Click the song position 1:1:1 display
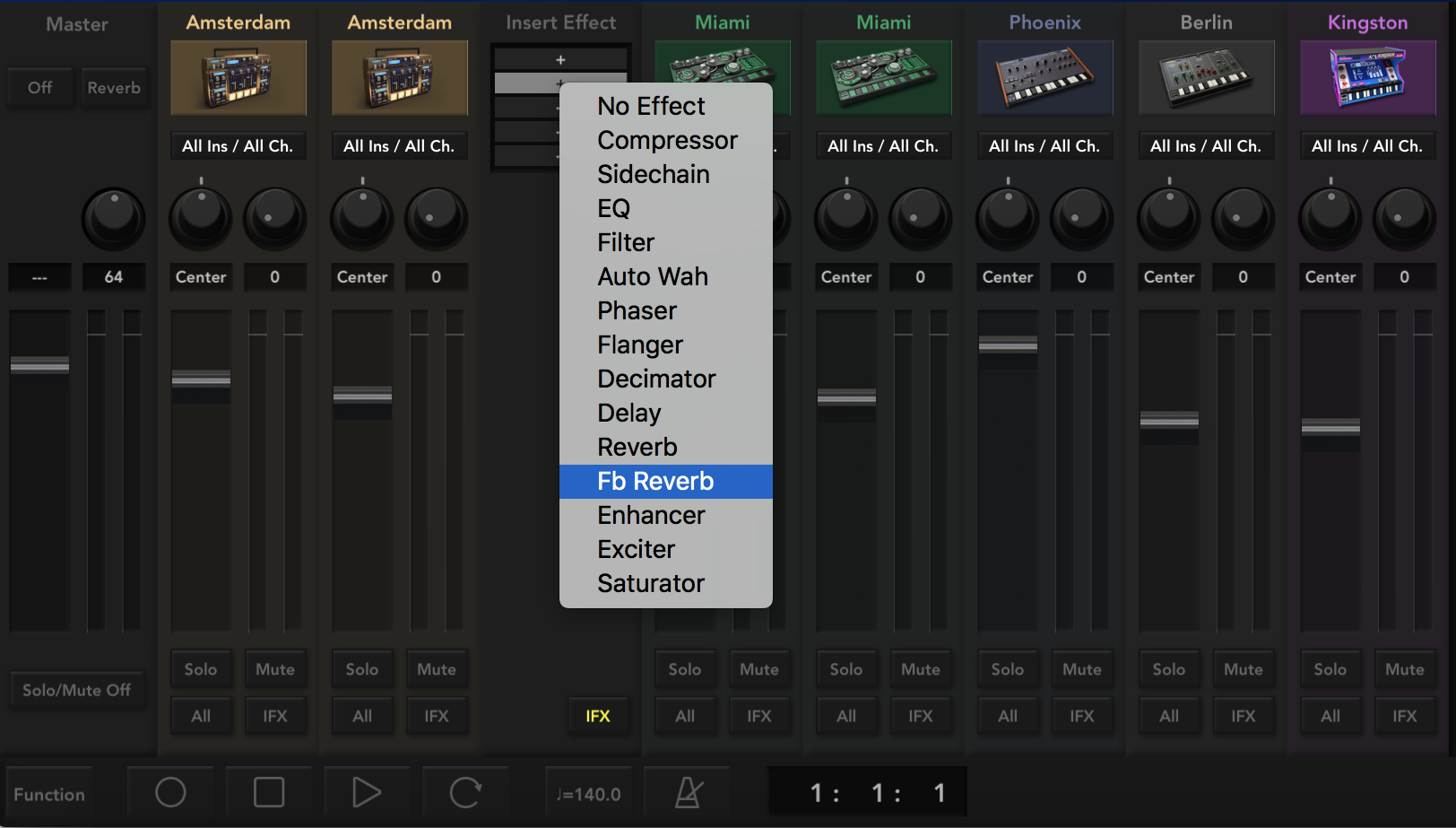 [868, 792]
